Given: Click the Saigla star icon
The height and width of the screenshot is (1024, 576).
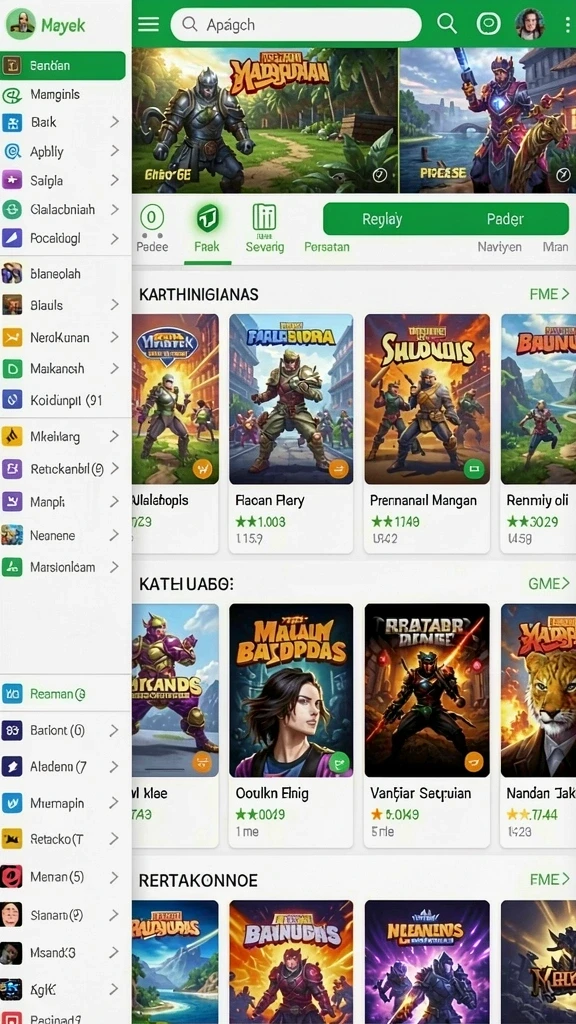Looking at the screenshot, I should 12,180.
